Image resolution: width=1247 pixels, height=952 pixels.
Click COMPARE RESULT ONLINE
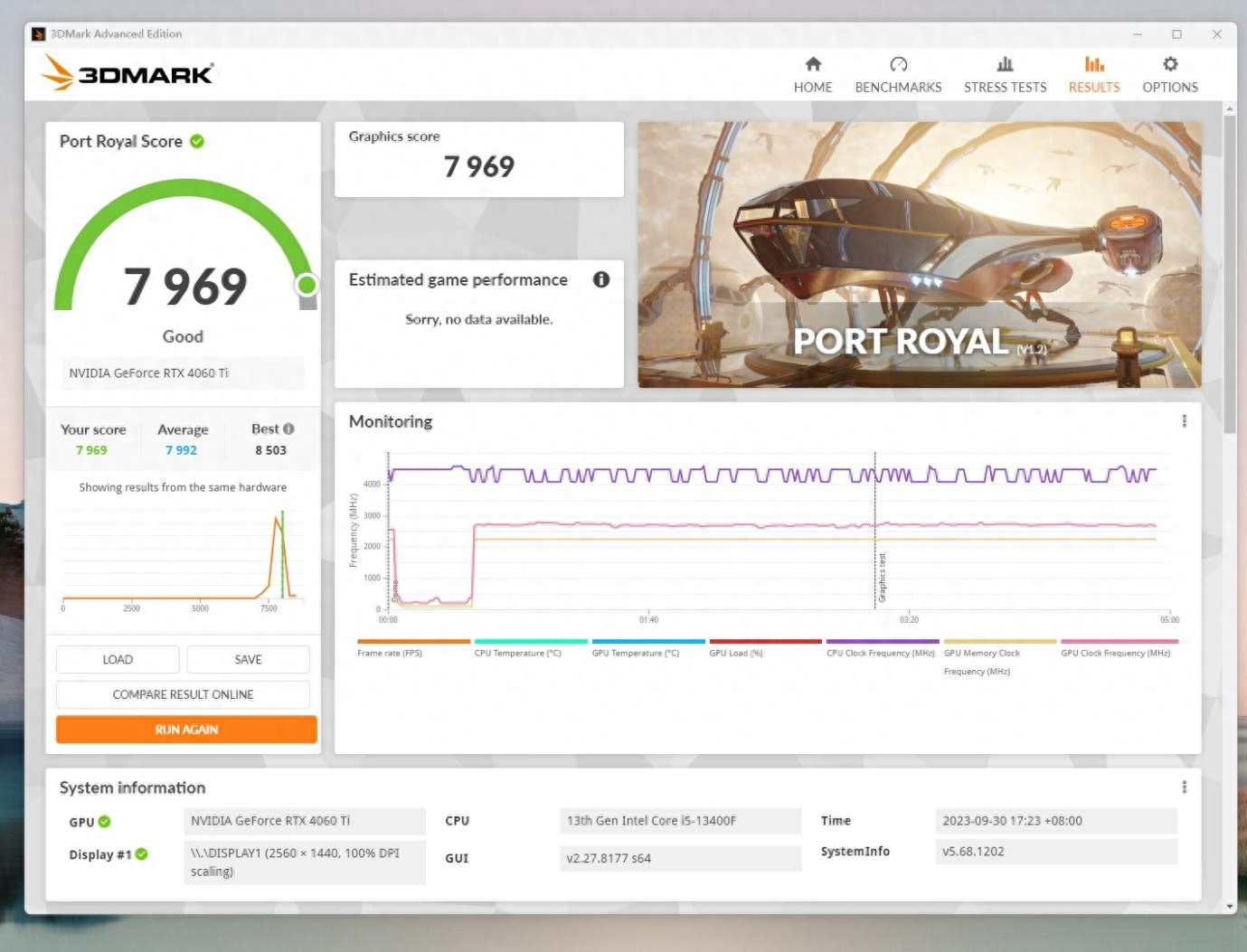click(x=183, y=694)
